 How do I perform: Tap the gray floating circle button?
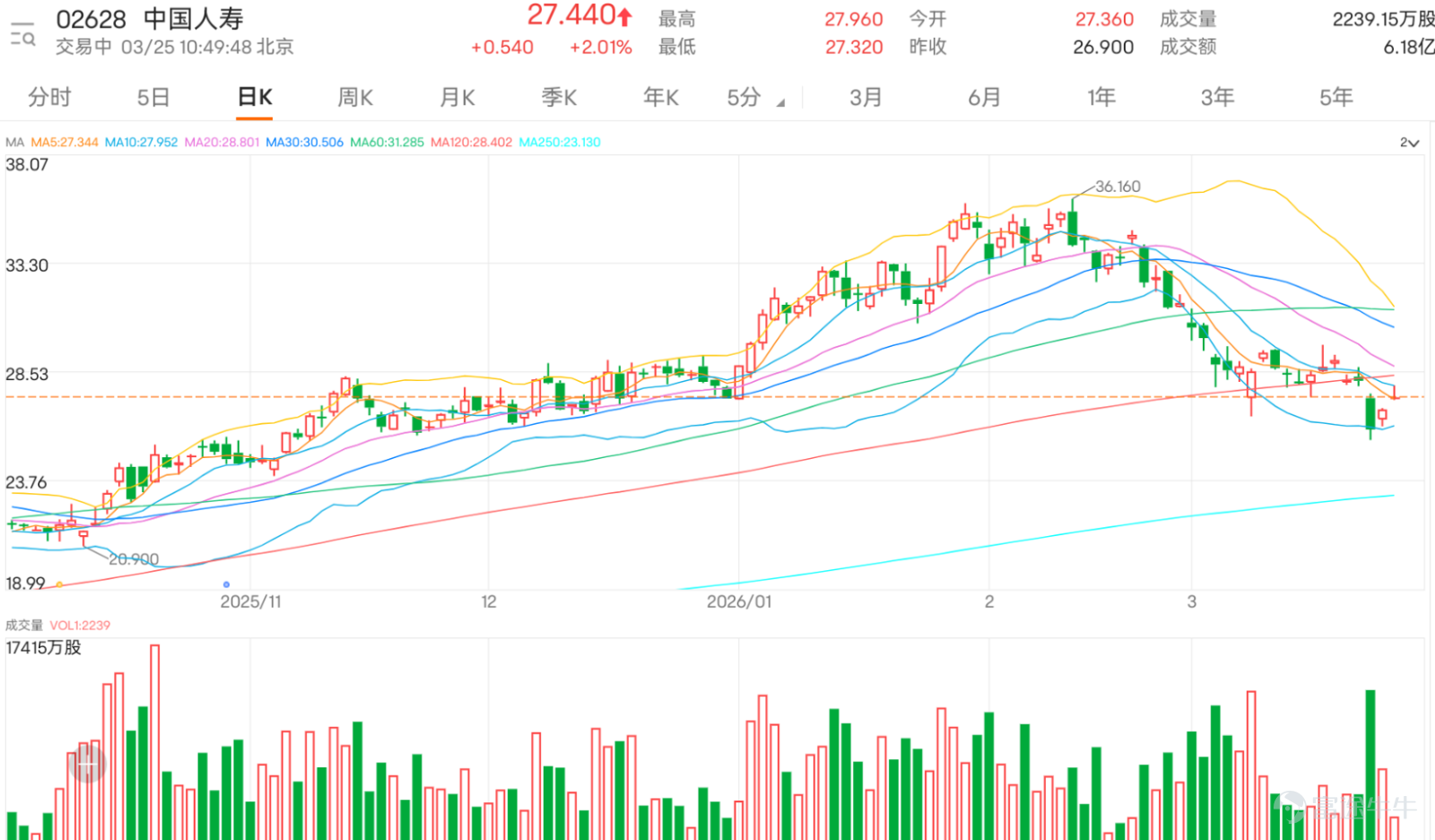(87, 764)
